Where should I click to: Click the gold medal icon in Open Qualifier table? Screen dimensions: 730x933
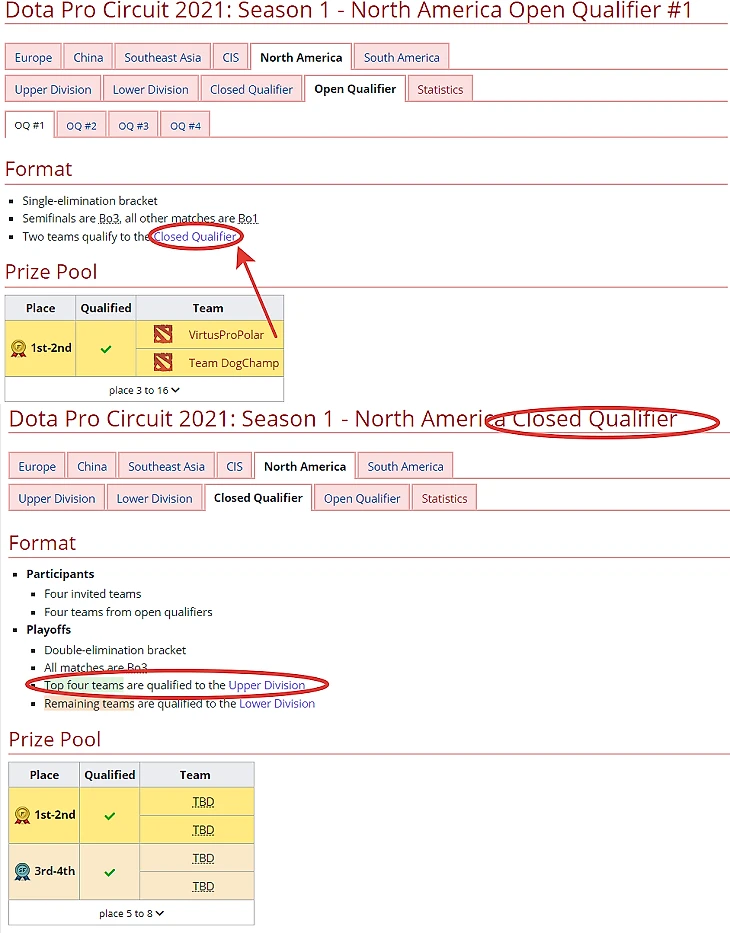click(x=19, y=348)
